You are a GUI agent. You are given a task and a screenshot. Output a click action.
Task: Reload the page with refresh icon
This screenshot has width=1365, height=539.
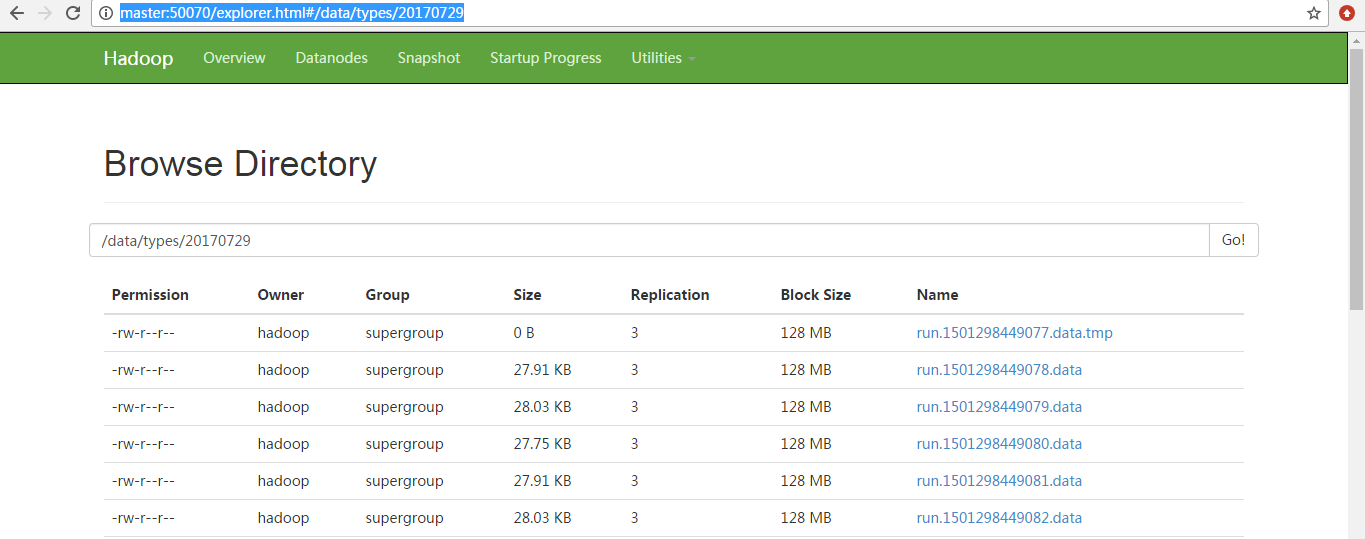click(x=73, y=13)
